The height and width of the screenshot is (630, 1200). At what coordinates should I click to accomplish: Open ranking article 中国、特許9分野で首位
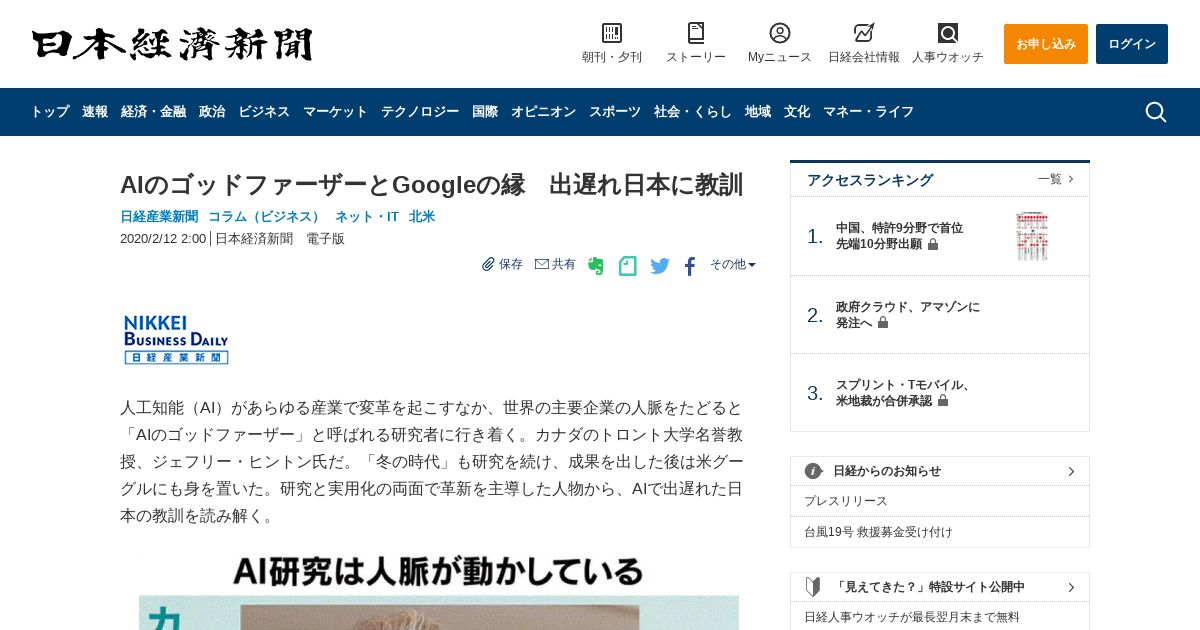pyautogui.click(x=900, y=236)
